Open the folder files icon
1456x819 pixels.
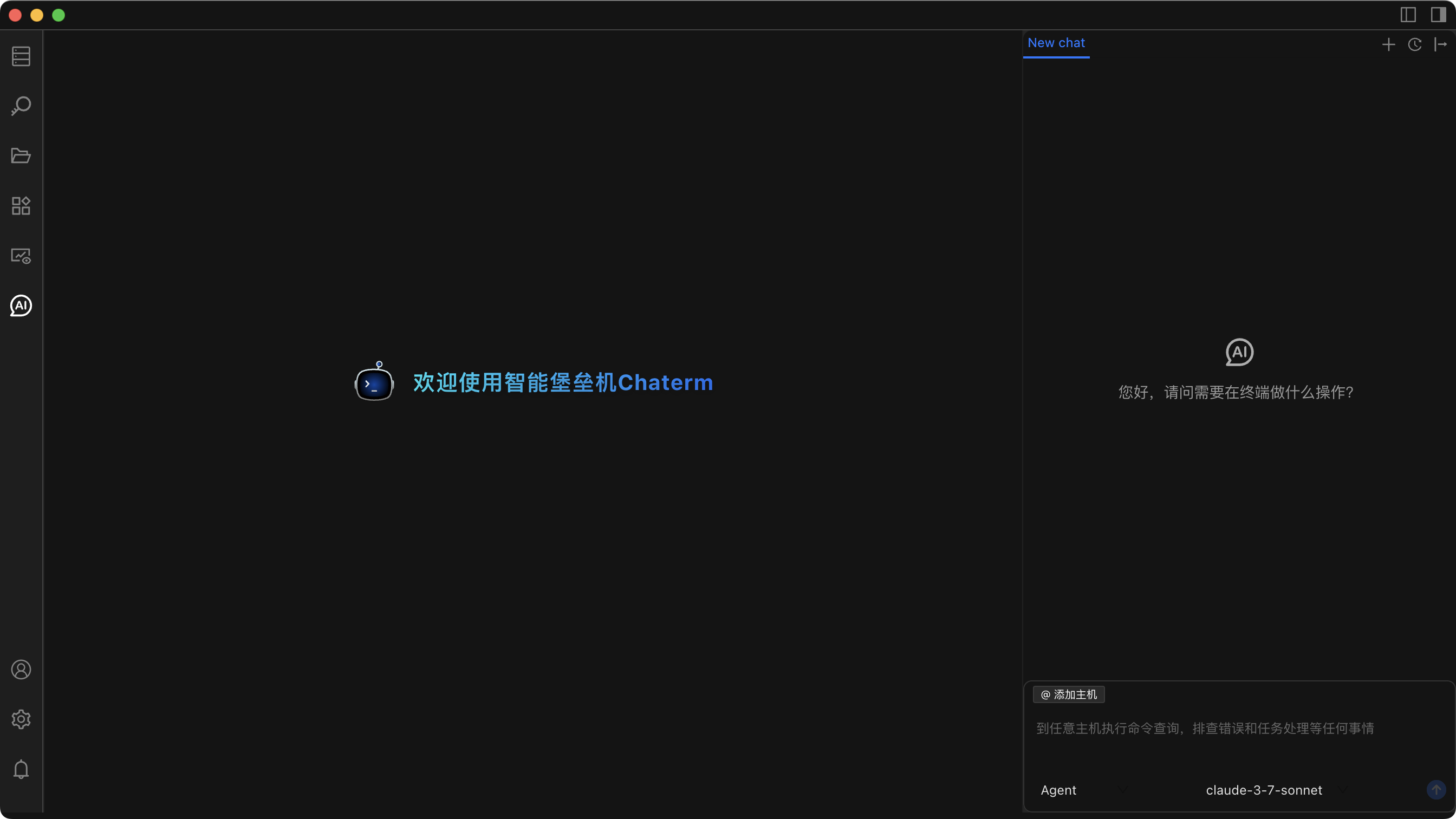pyautogui.click(x=21, y=155)
